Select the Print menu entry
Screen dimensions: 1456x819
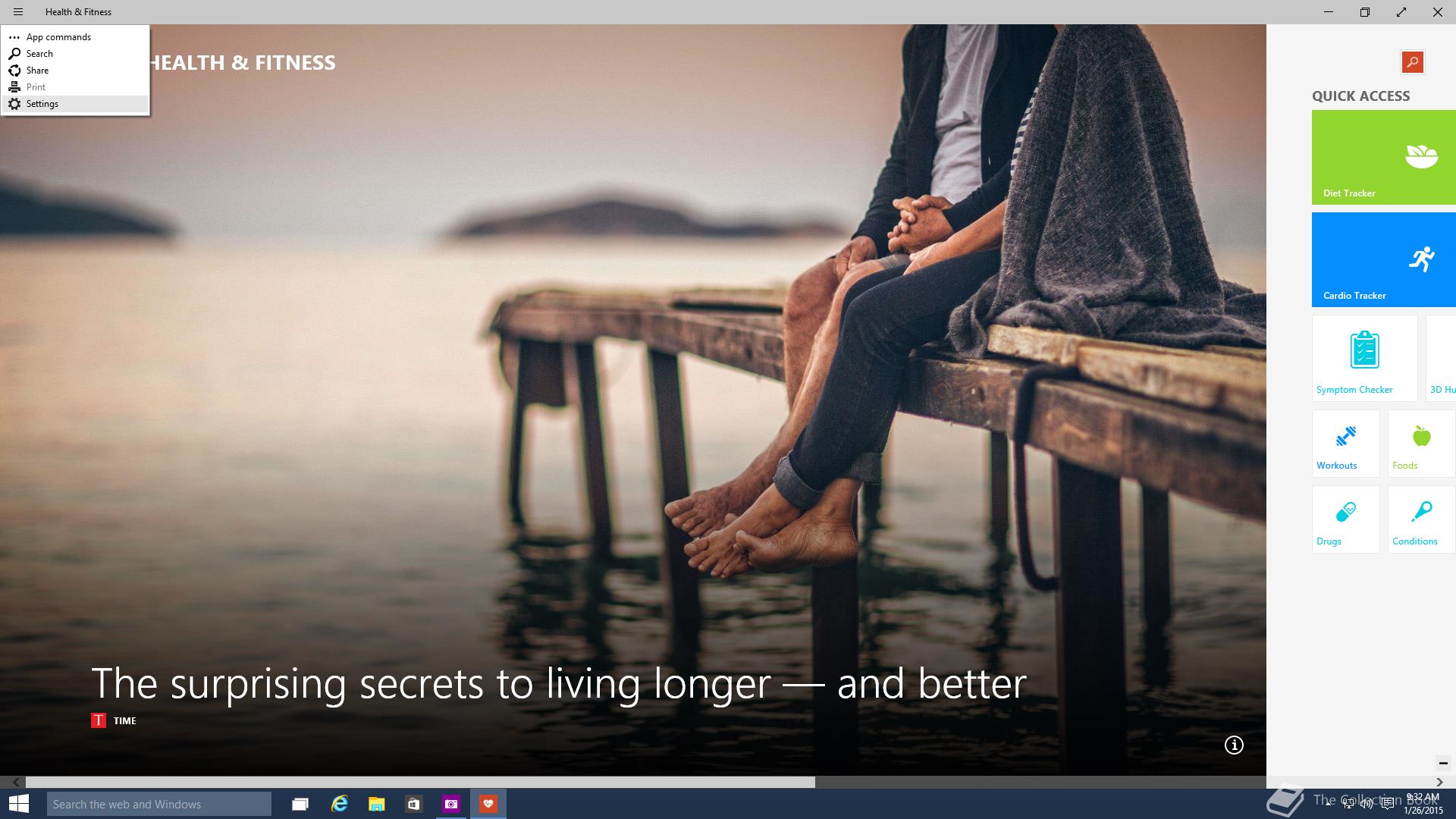pos(75,87)
